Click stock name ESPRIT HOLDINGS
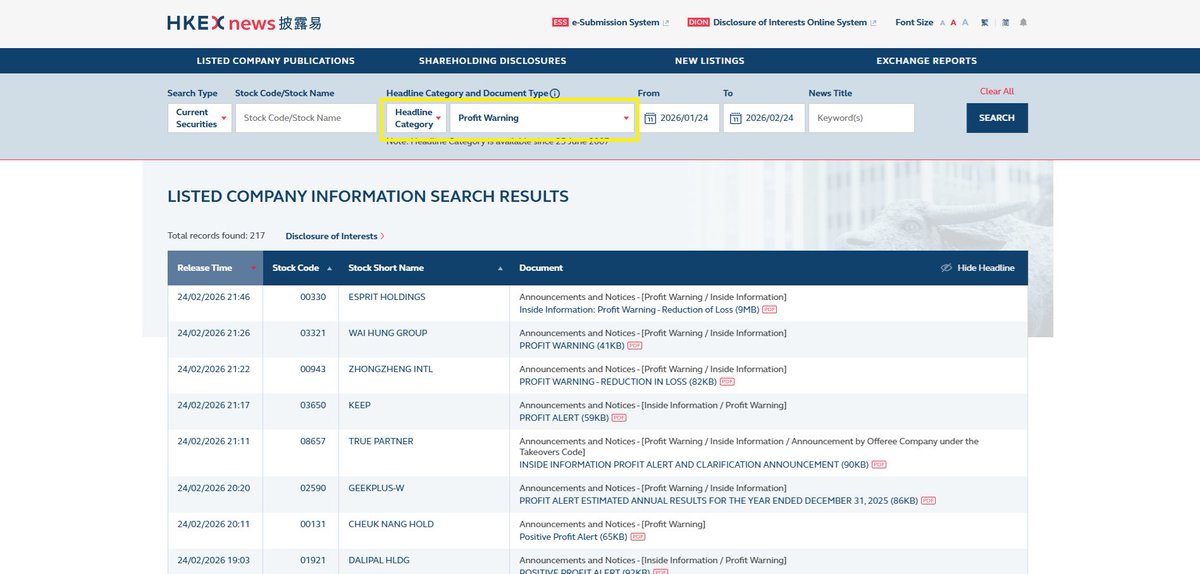Viewport: 1200px width, 574px height. coord(387,298)
